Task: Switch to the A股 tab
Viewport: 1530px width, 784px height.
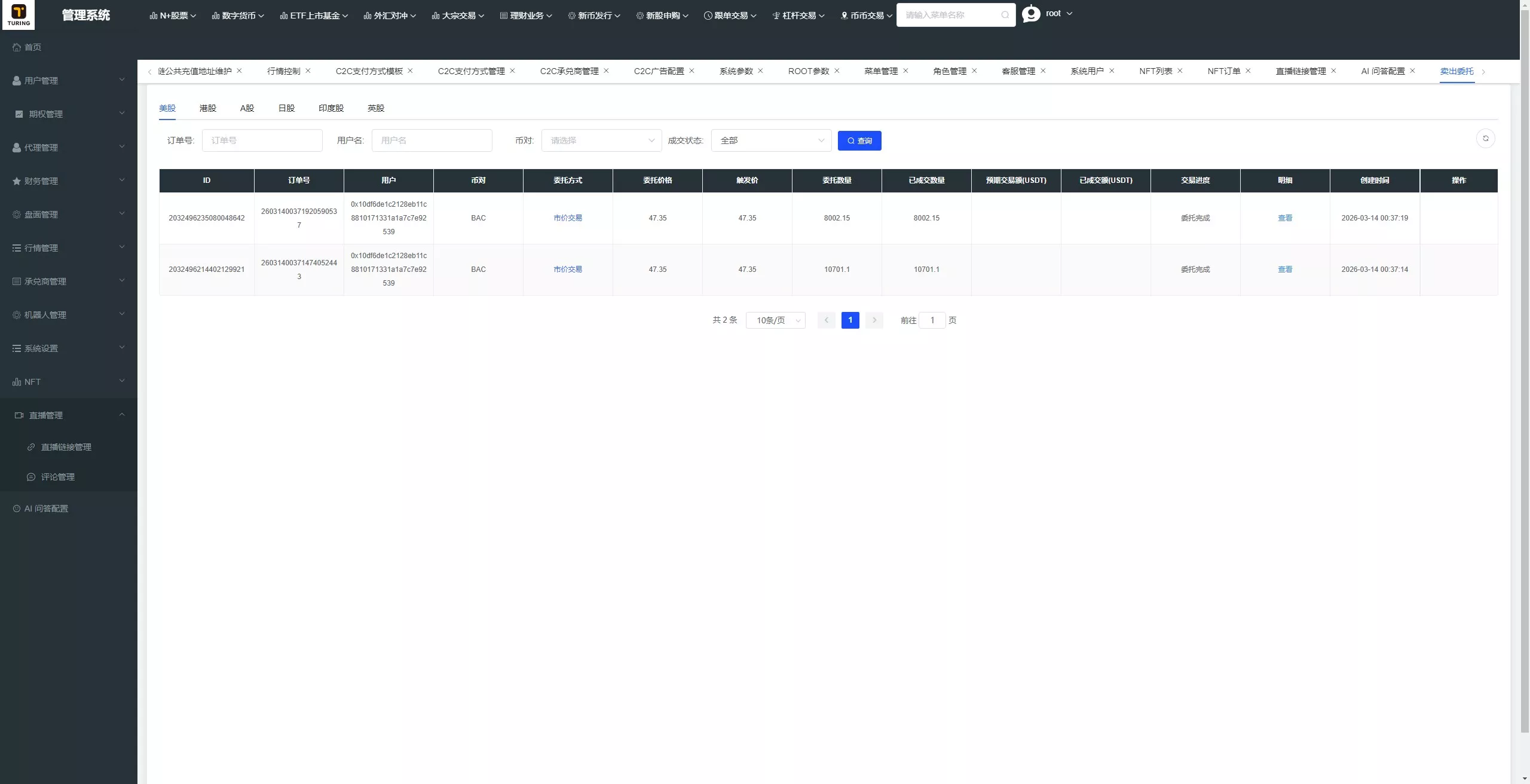Action: click(x=247, y=108)
